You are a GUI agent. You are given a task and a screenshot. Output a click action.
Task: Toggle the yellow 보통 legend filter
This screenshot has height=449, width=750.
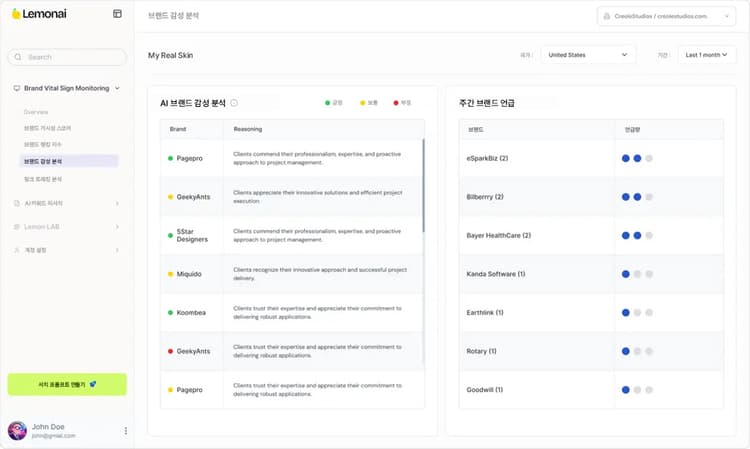point(368,103)
